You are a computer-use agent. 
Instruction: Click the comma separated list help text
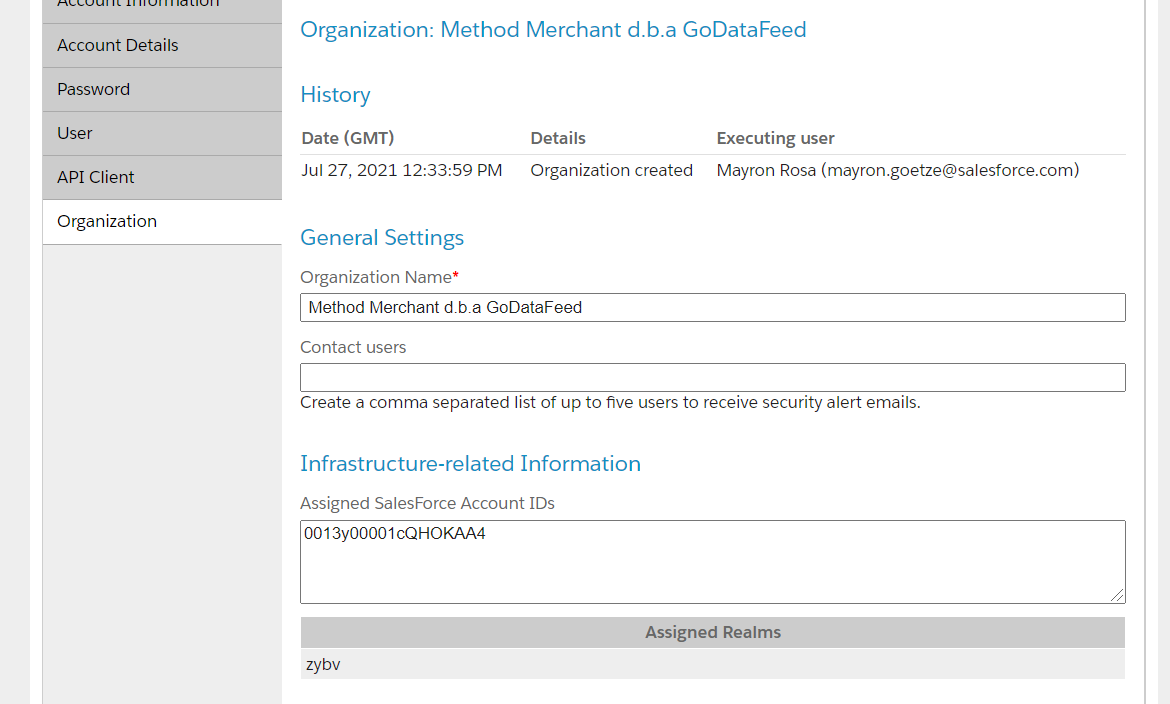click(x=610, y=402)
